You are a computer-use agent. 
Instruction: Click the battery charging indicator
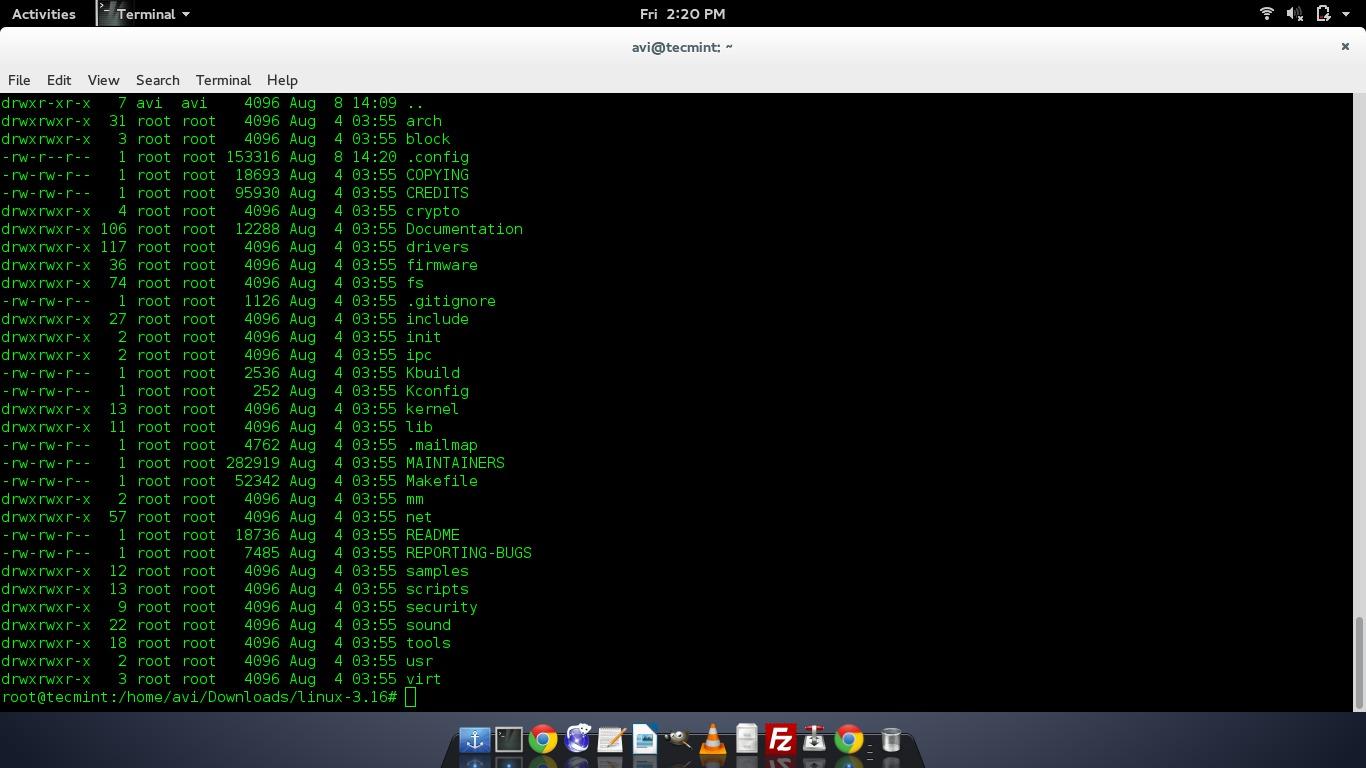click(x=1322, y=14)
